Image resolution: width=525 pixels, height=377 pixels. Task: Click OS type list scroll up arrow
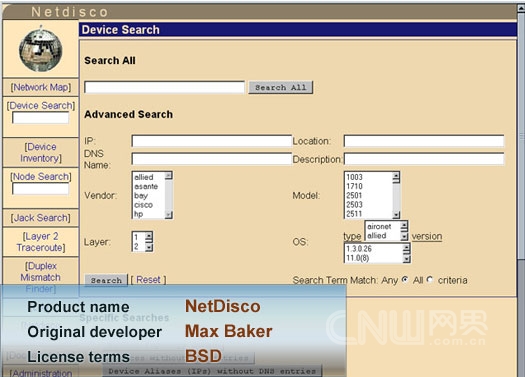pyautogui.click(x=404, y=226)
